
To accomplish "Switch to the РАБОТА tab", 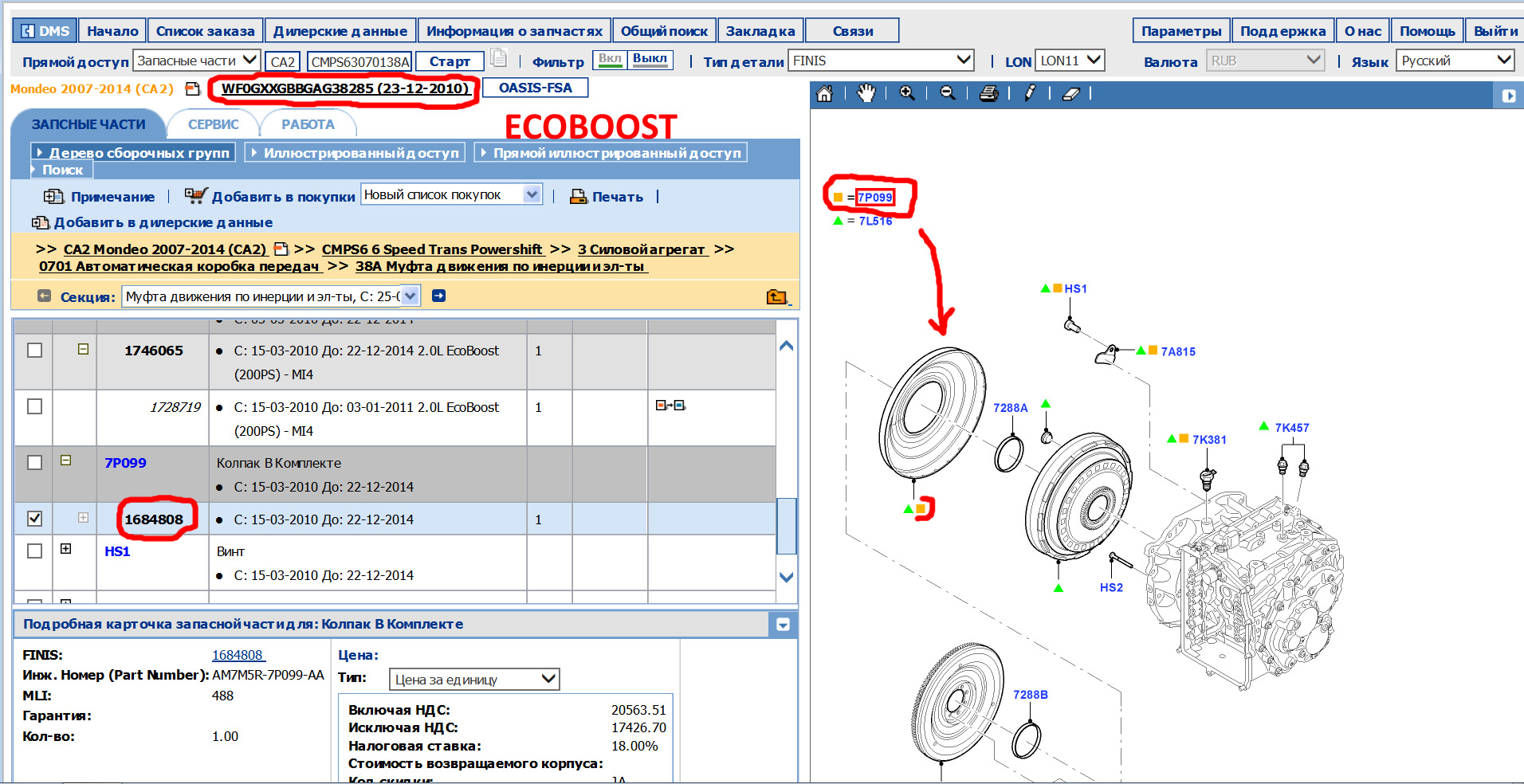I will (x=308, y=125).
